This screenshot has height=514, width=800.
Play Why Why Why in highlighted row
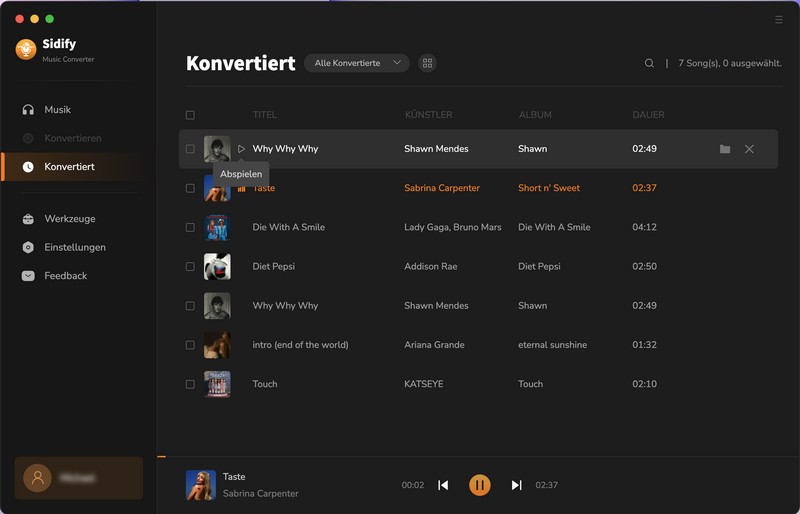pos(241,149)
